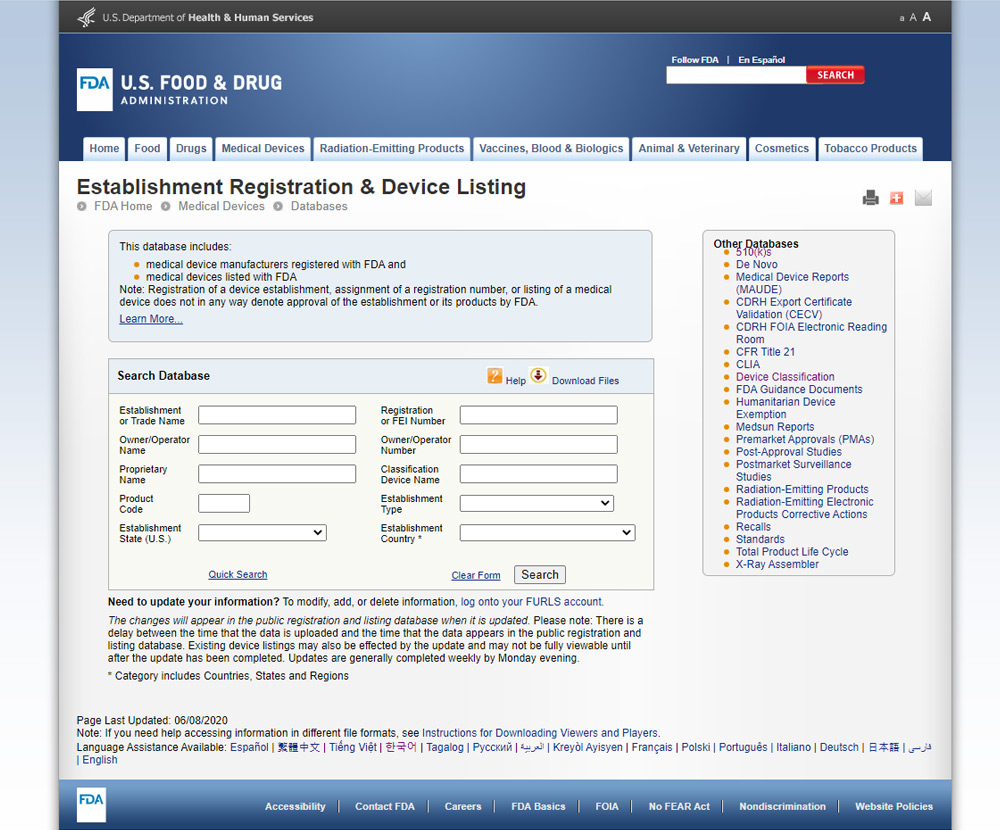Select the smallest text size 'a'
Image resolution: width=1000 pixels, height=830 pixels.
(902, 19)
